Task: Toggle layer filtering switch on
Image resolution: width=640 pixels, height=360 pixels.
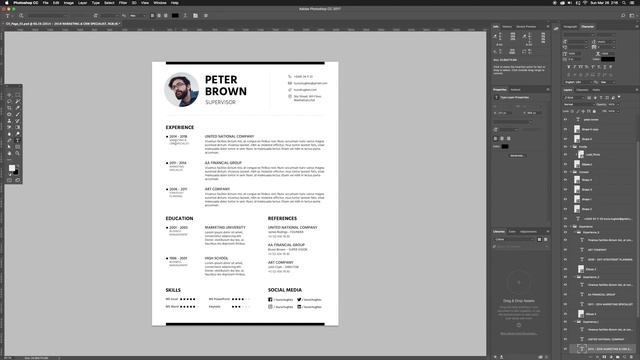Action: (x=619, y=97)
